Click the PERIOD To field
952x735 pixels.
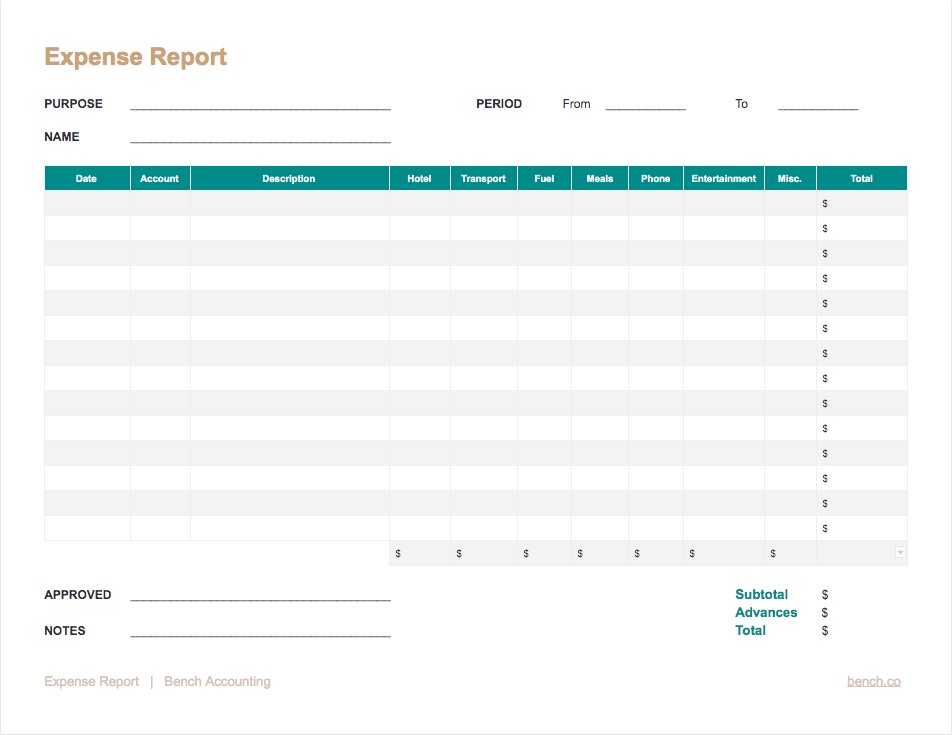click(817, 103)
